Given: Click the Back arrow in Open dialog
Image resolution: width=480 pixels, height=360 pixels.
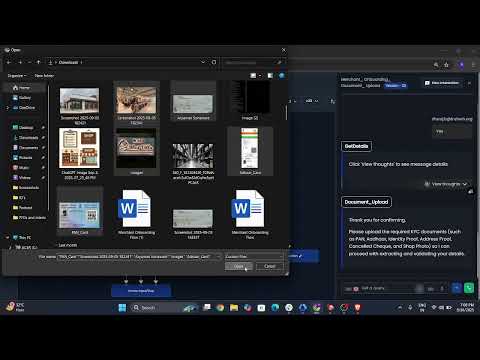Looking at the screenshot, I should pos(9,62).
